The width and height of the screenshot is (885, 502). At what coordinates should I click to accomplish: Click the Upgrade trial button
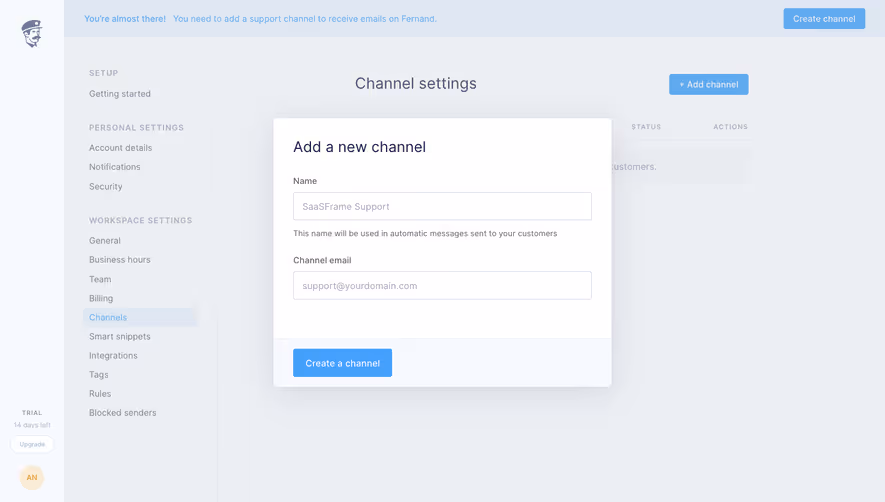click(32, 444)
